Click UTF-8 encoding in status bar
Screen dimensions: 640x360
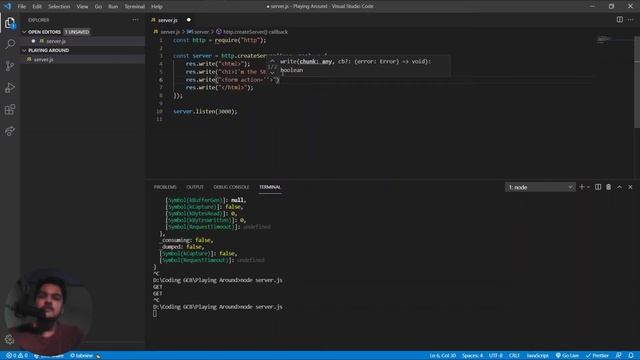496,356
